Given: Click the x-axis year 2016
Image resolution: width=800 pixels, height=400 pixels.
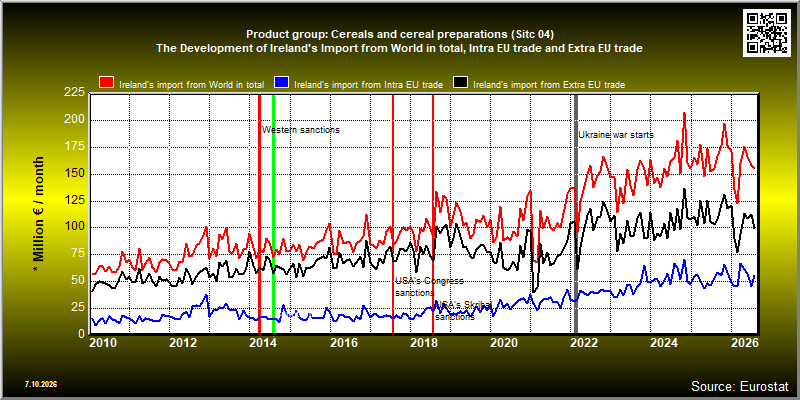Looking at the screenshot, I should point(343,342).
